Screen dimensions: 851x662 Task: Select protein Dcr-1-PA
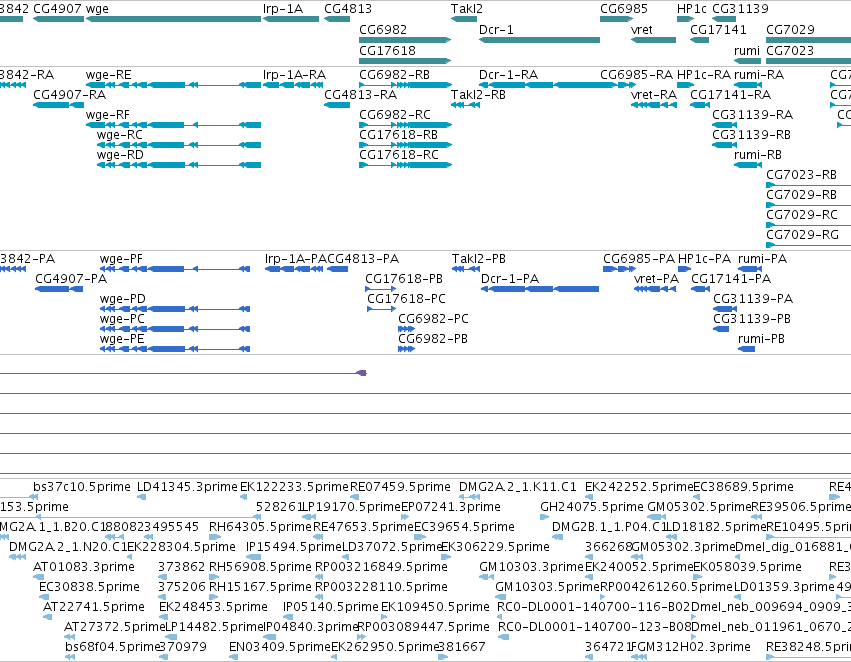(x=540, y=289)
